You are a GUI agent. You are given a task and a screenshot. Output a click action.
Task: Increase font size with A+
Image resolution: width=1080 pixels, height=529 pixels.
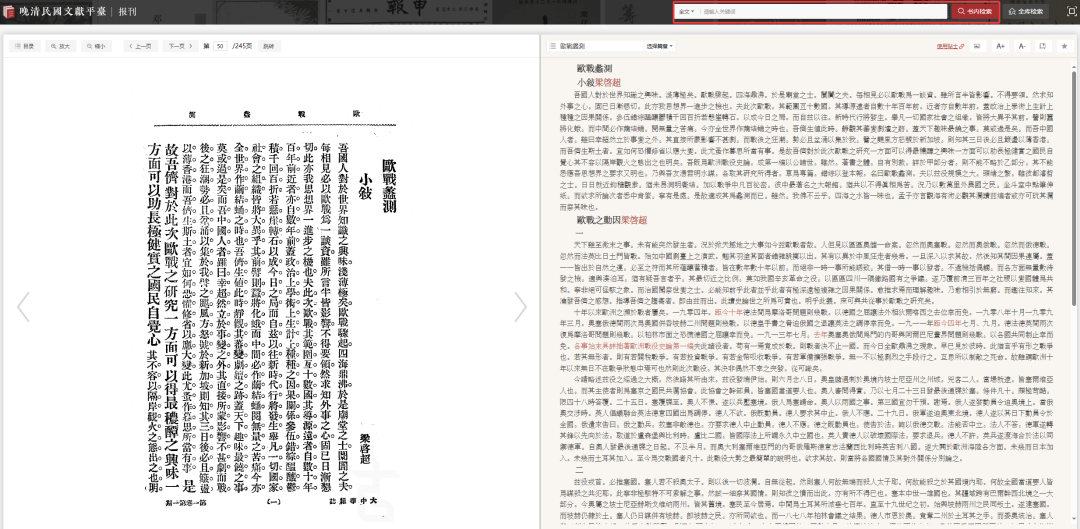[x=1000, y=46]
